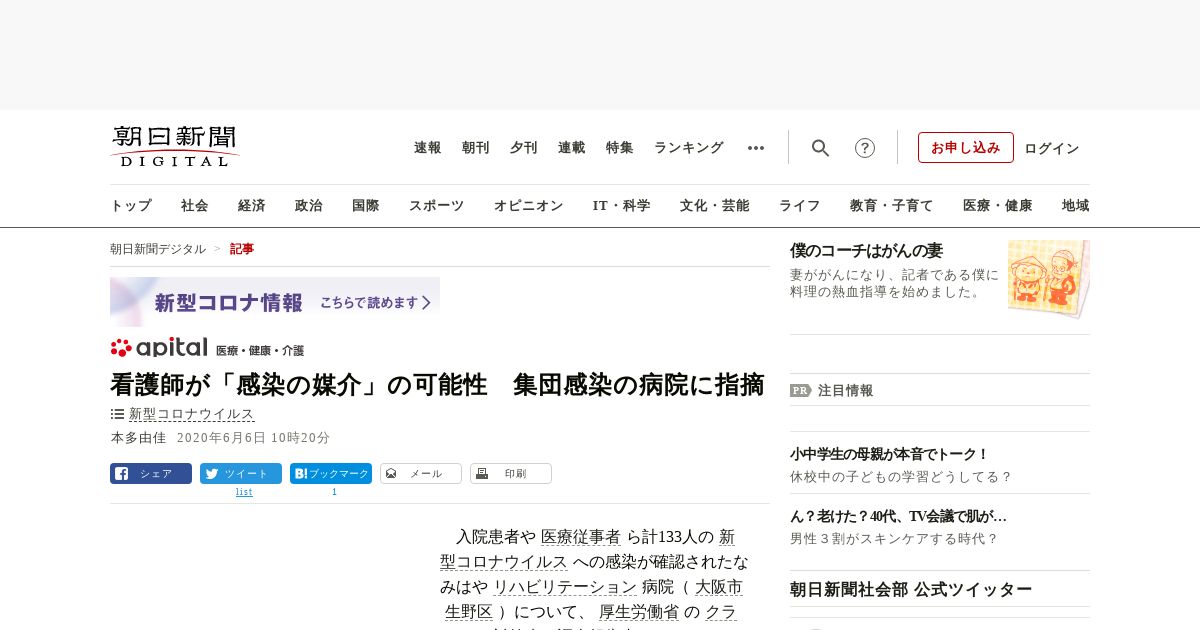The image size is (1200, 630).
Task: Go to 地域 section
Action: tap(1076, 206)
